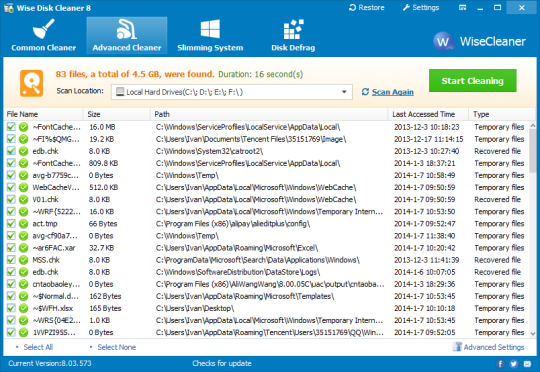Click the Wise Disk Cleaner app icon
Image resolution: width=540 pixels, height=372 pixels.
tap(9, 8)
